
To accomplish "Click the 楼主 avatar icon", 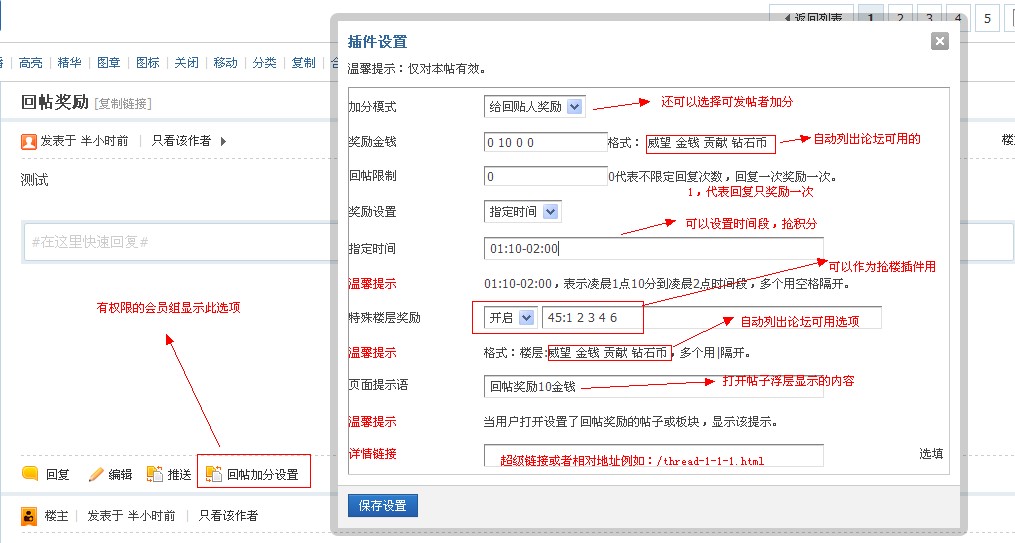I will pos(29,516).
